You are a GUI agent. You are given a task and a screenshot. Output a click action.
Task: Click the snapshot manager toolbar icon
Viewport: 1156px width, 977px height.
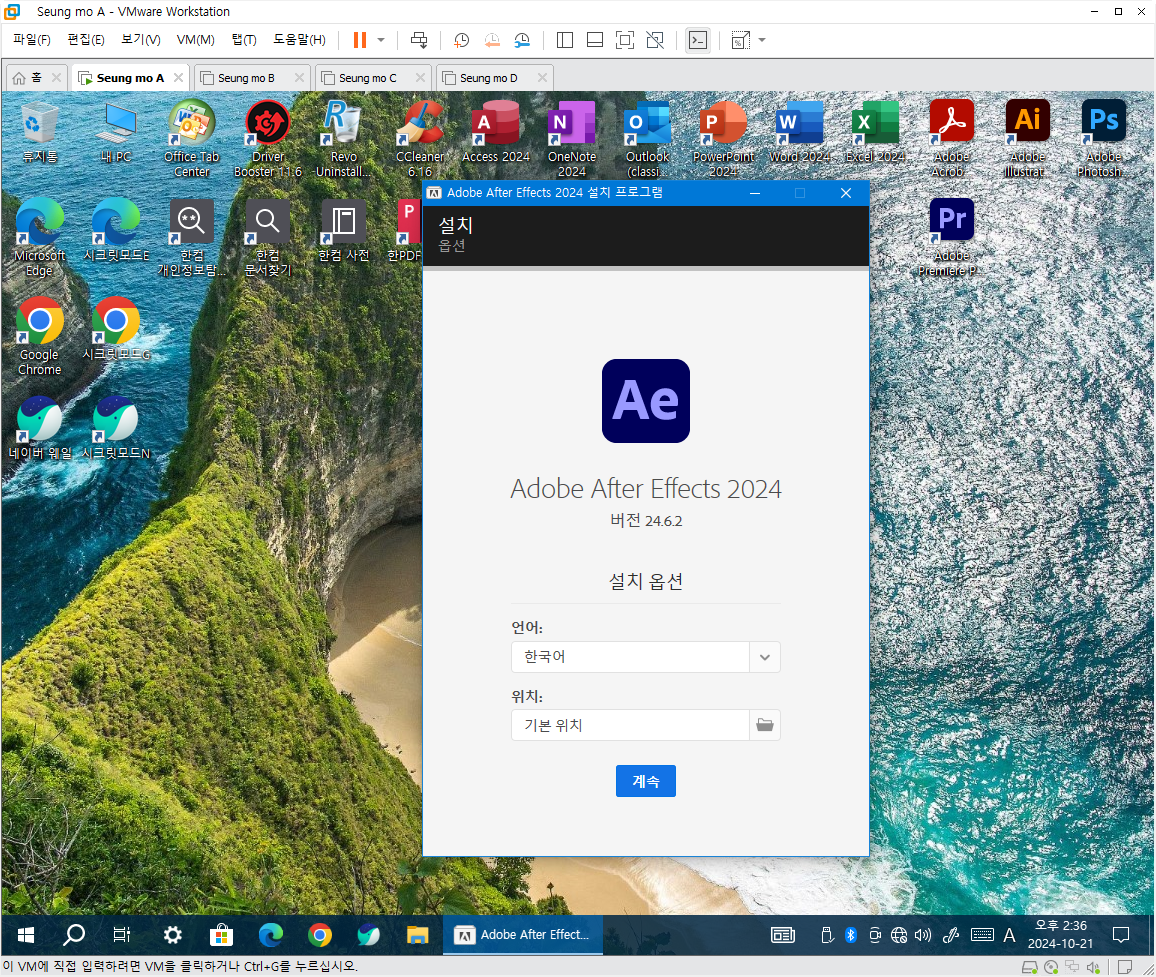(522, 40)
